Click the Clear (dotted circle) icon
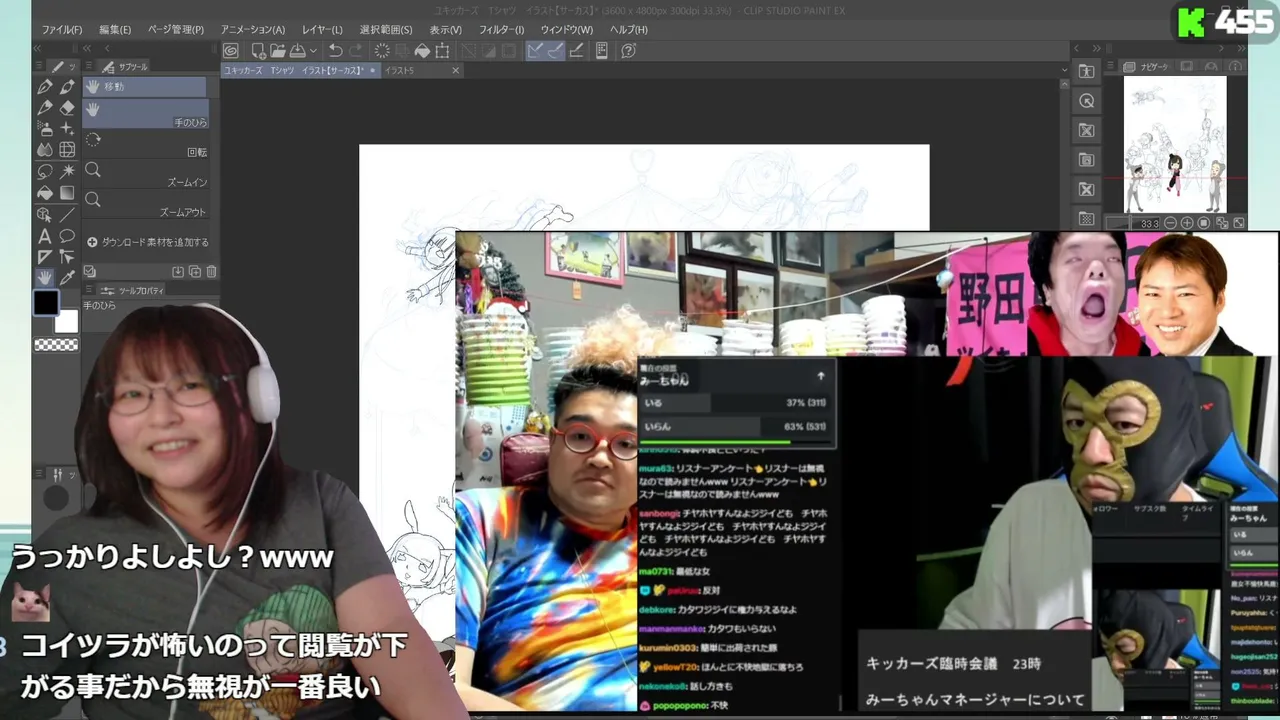The width and height of the screenshot is (1280, 720). coord(382,51)
